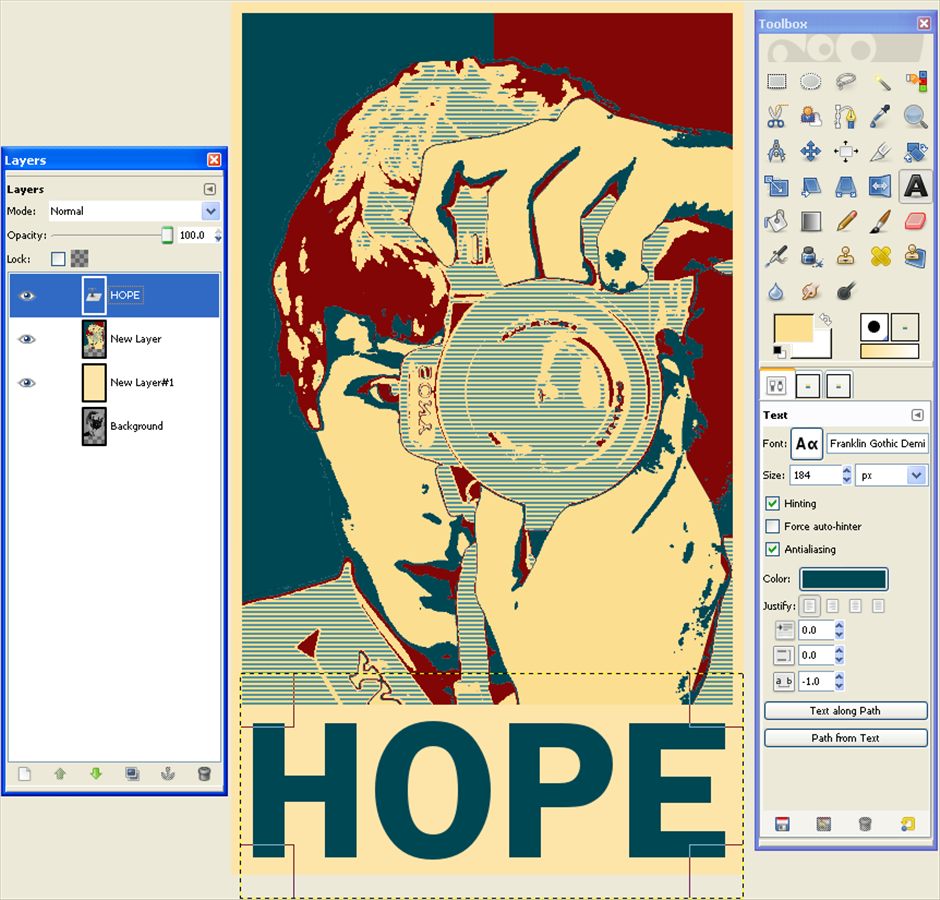940x900 pixels.
Task: Open the Text options panel menu arrow
Action: coord(917,415)
